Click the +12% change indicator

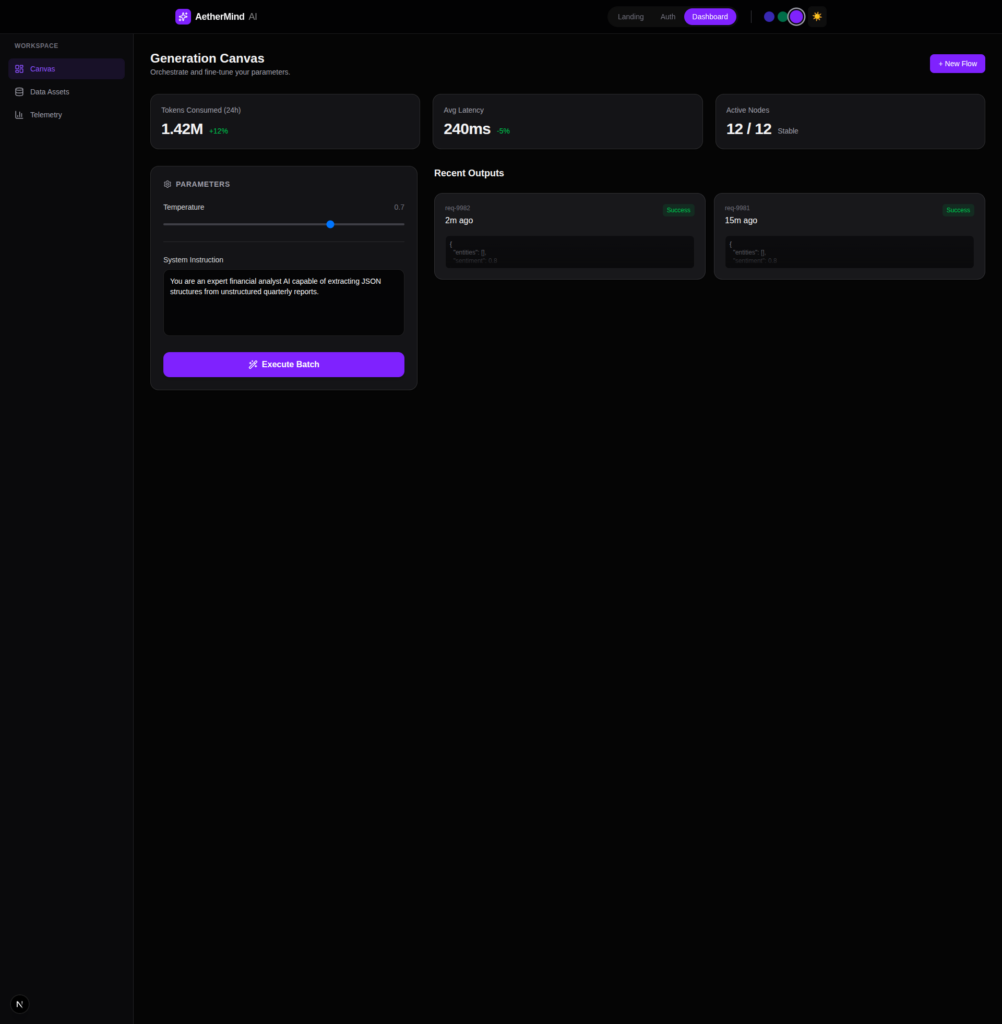[x=219, y=131]
